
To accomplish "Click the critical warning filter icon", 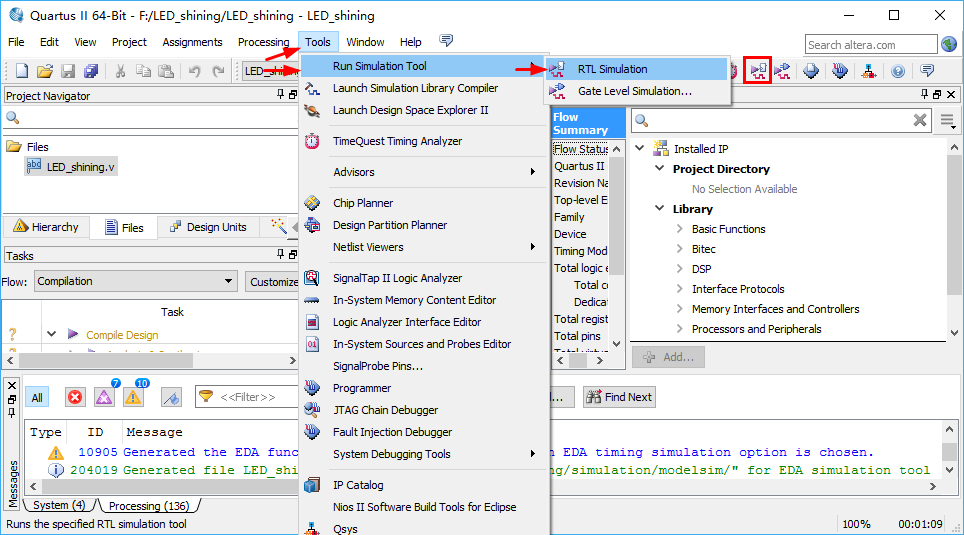I will (105, 397).
